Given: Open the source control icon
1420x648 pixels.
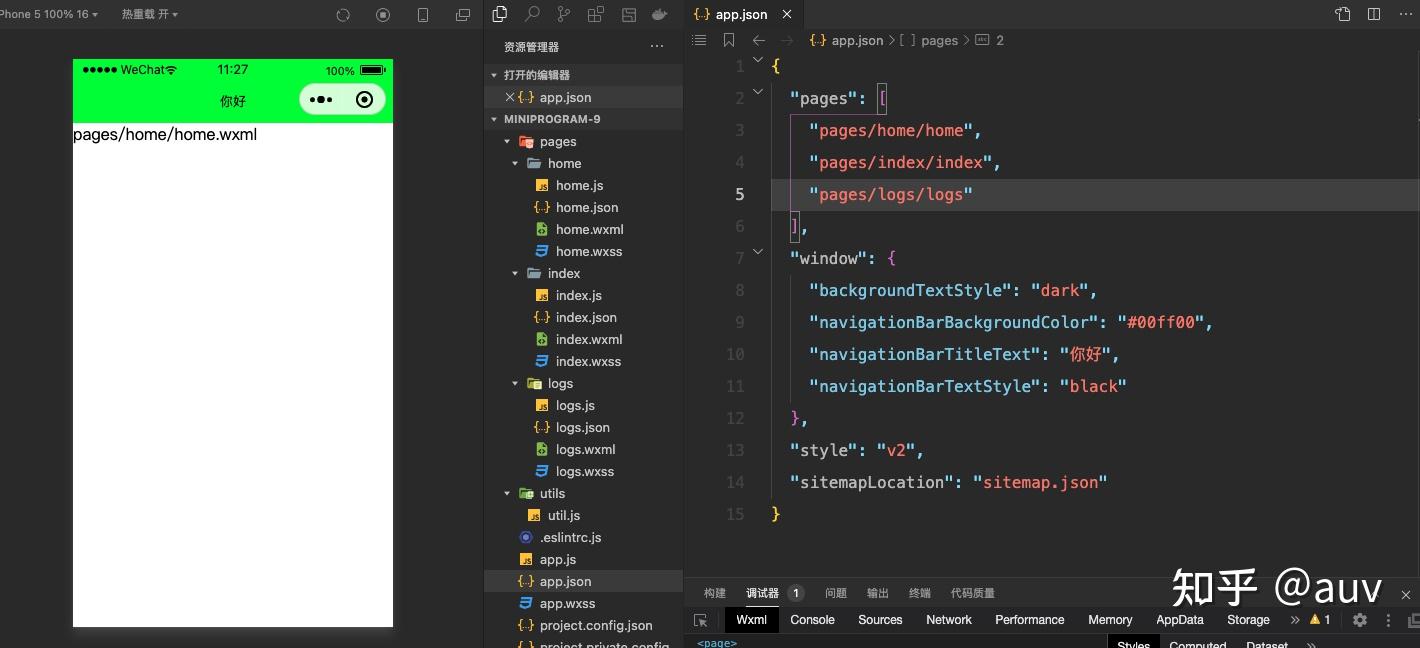Looking at the screenshot, I should coord(564,14).
